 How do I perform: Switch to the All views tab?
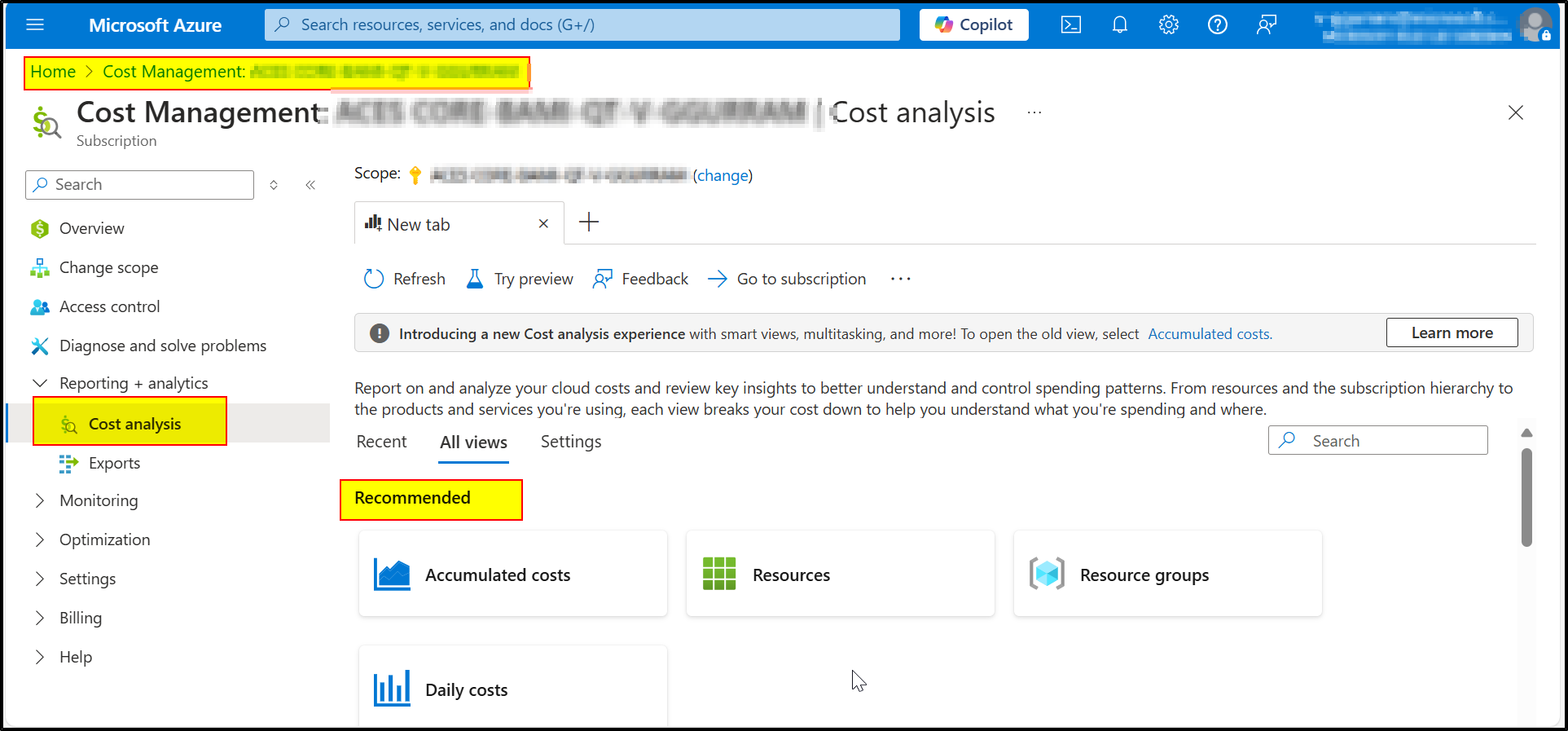(473, 443)
